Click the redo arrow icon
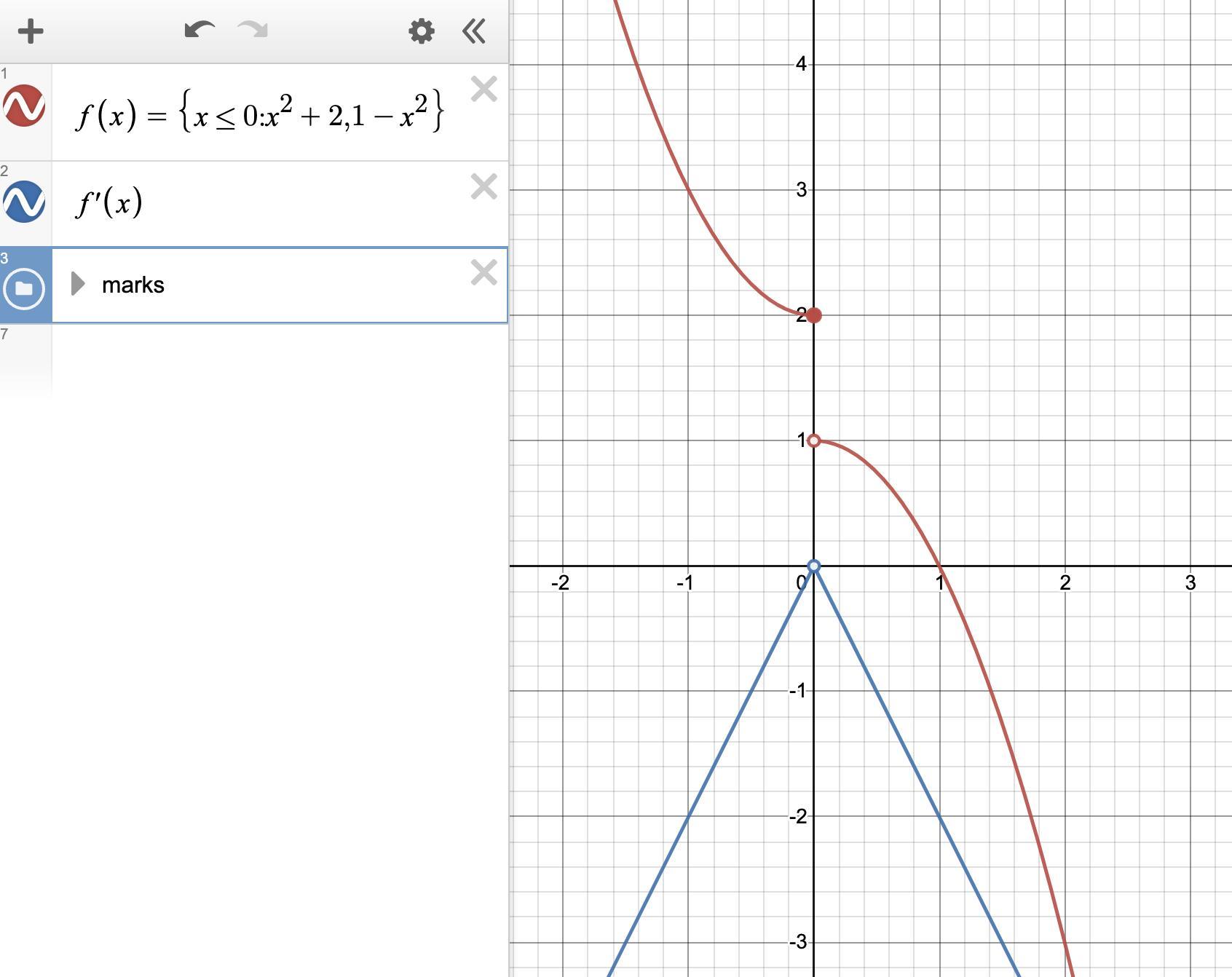 click(253, 31)
